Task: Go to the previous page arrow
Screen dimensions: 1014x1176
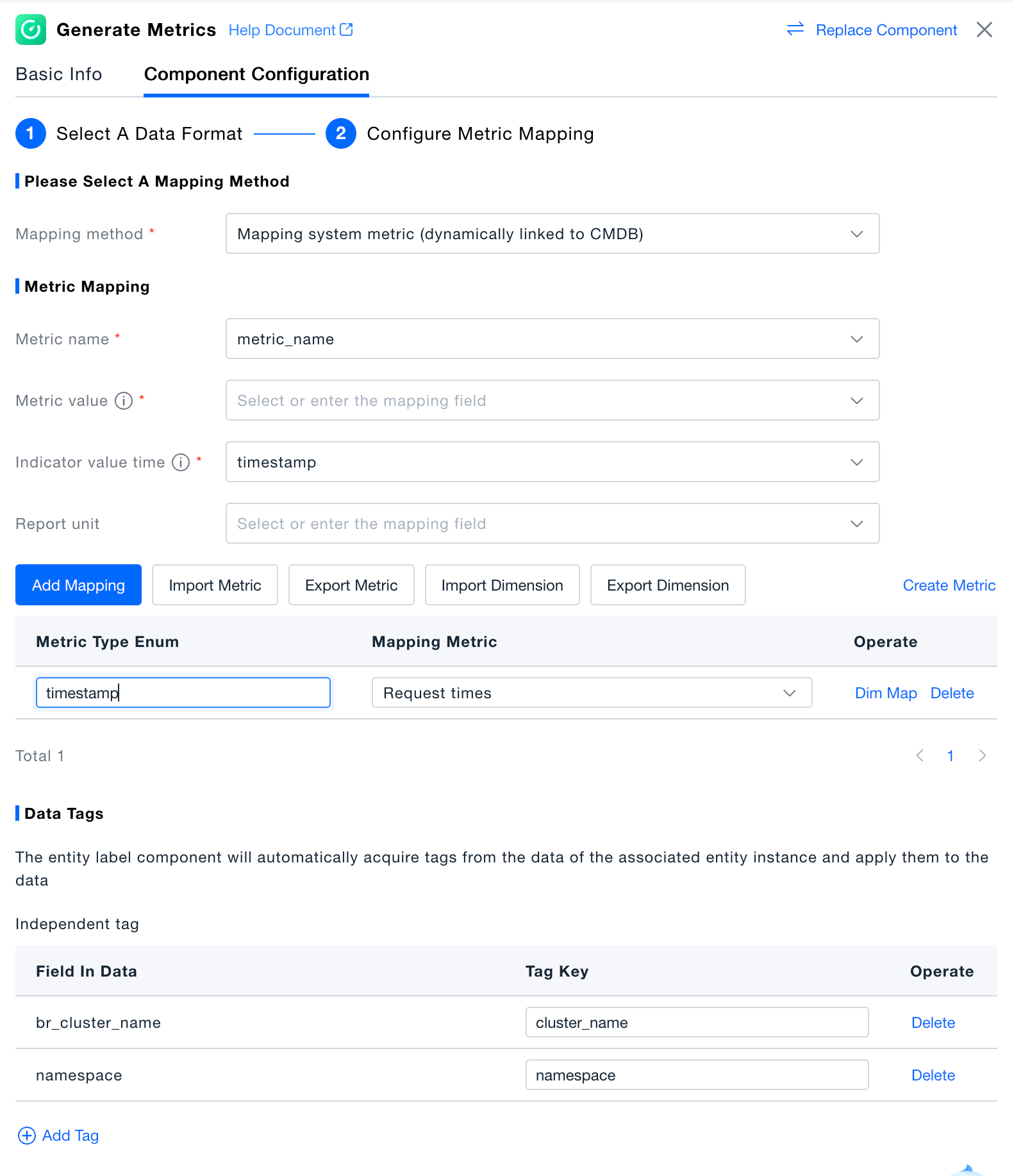Action: click(x=920, y=755)
